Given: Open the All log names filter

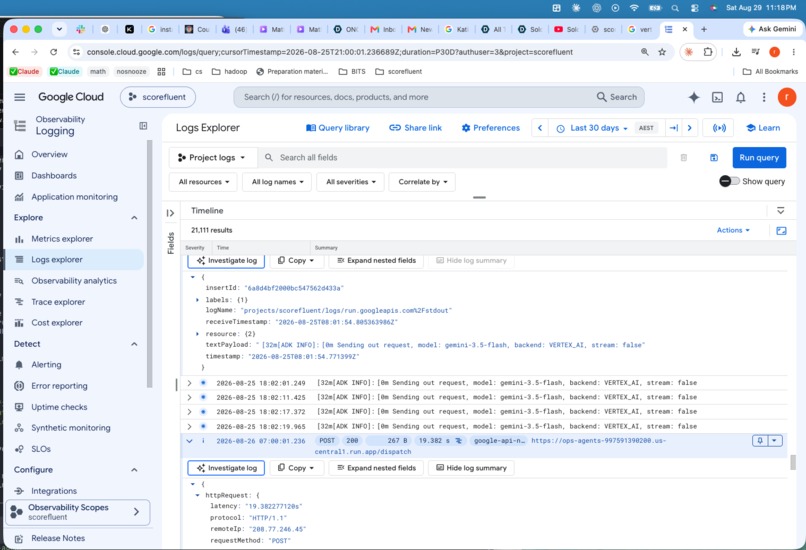Looking at the screenshot, I should click(277, 182).
